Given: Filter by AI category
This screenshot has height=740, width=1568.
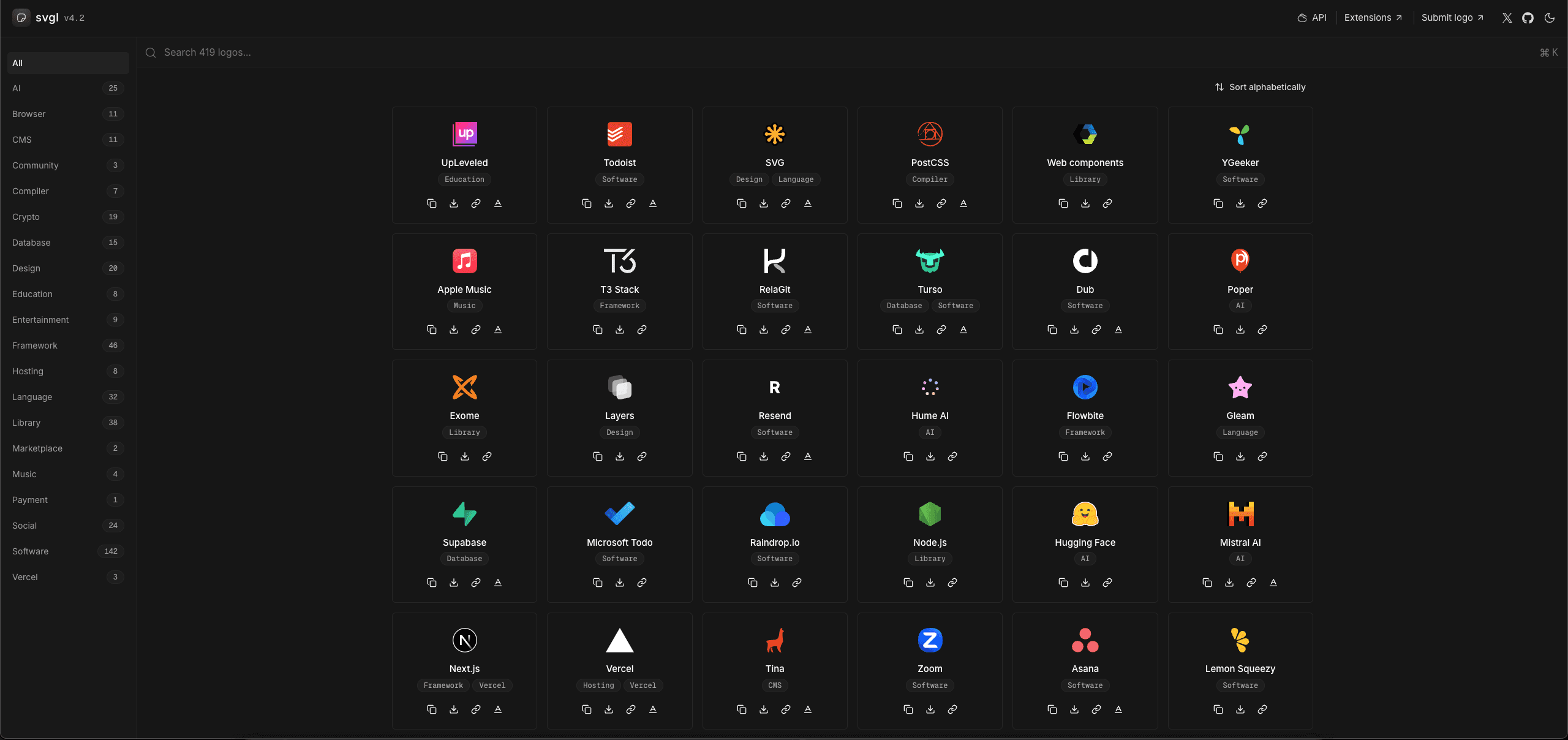Looking at the screenshot, I should click(x=68, y=88).
